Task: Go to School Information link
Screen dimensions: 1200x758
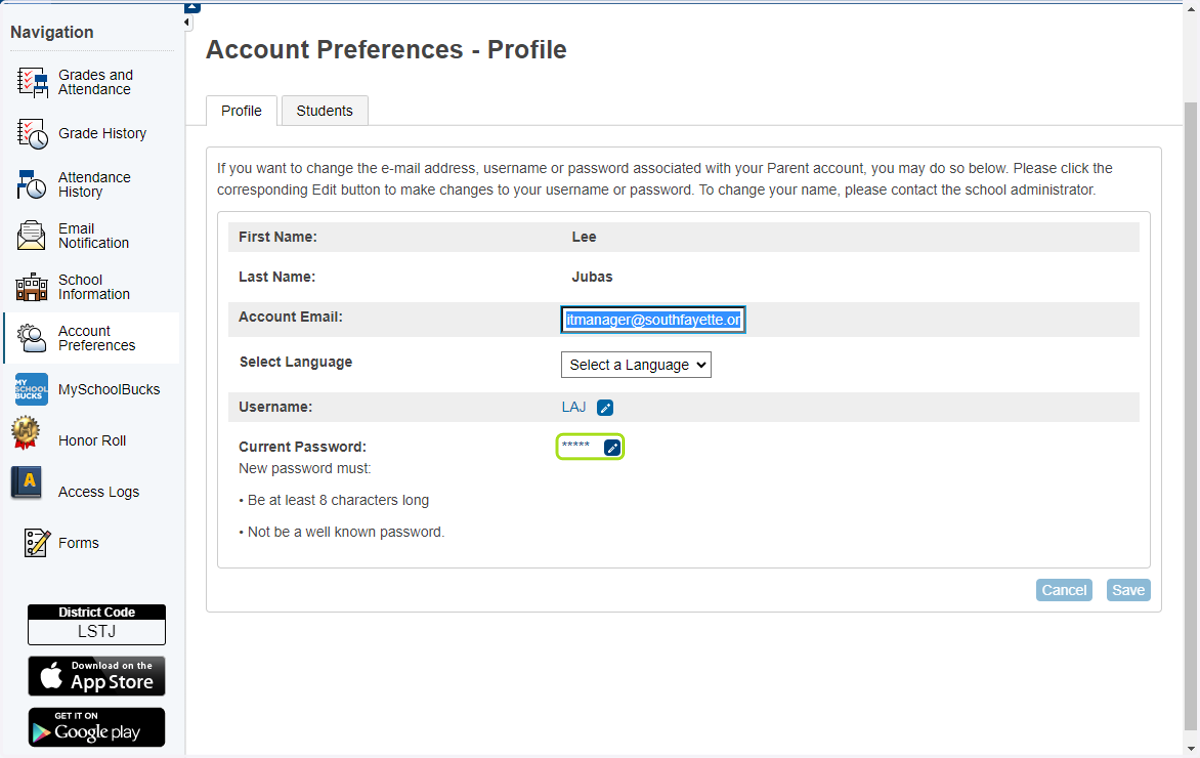Action: coord(94,287)
